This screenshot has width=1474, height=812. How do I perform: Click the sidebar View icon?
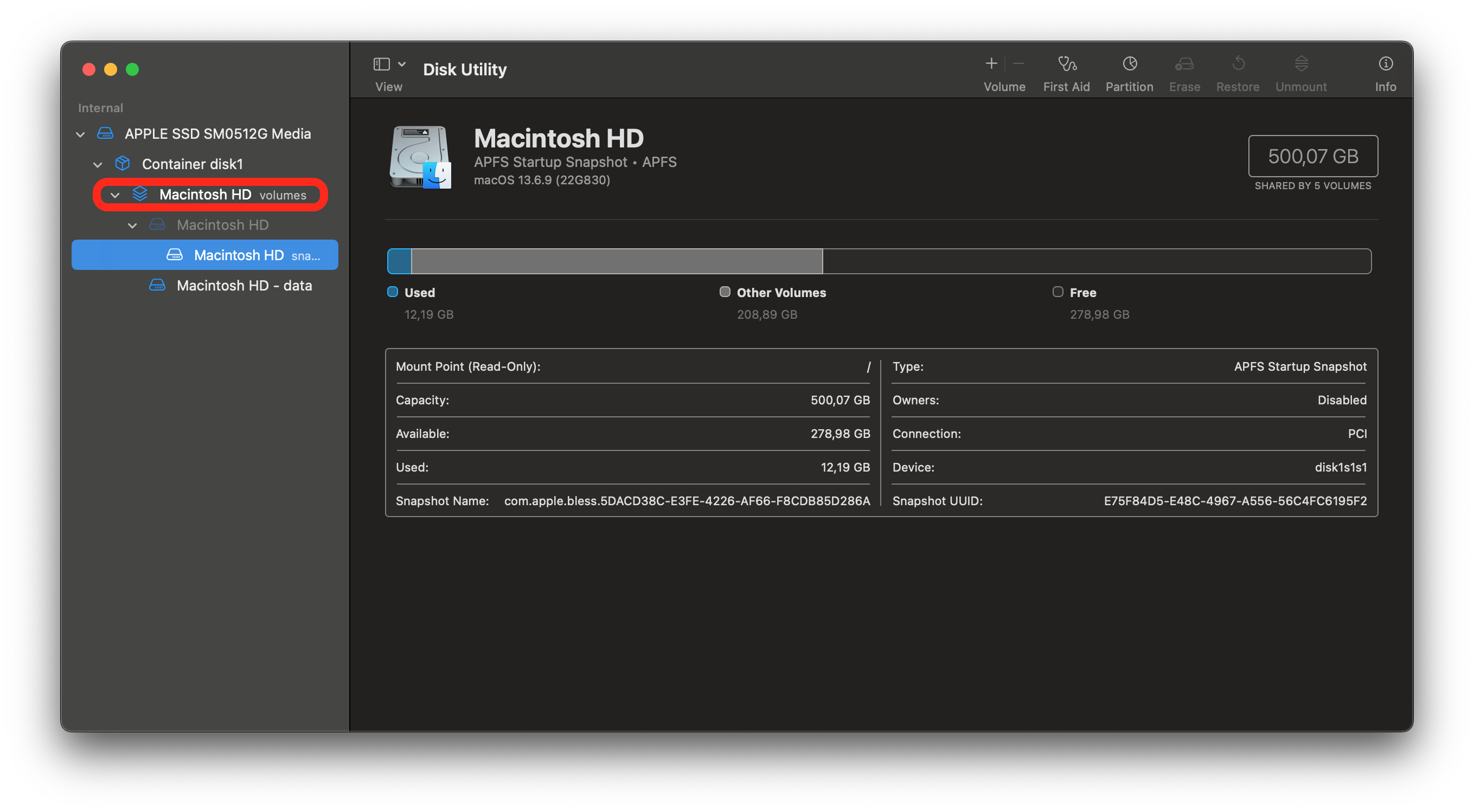tap(382, 64)
